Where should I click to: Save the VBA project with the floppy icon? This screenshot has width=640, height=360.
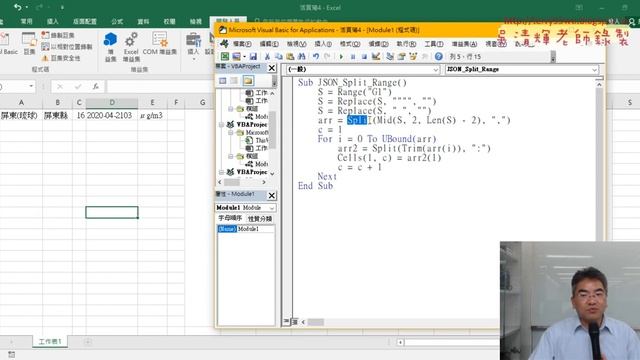253,57
